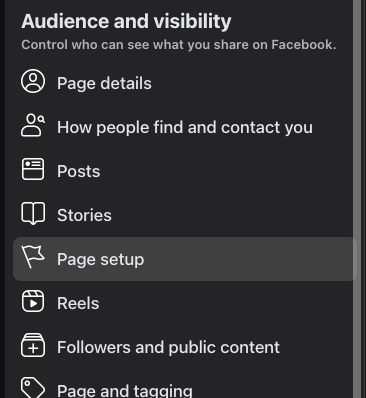Open the Page details settings label
366x398 pixels.
[104, 83]
